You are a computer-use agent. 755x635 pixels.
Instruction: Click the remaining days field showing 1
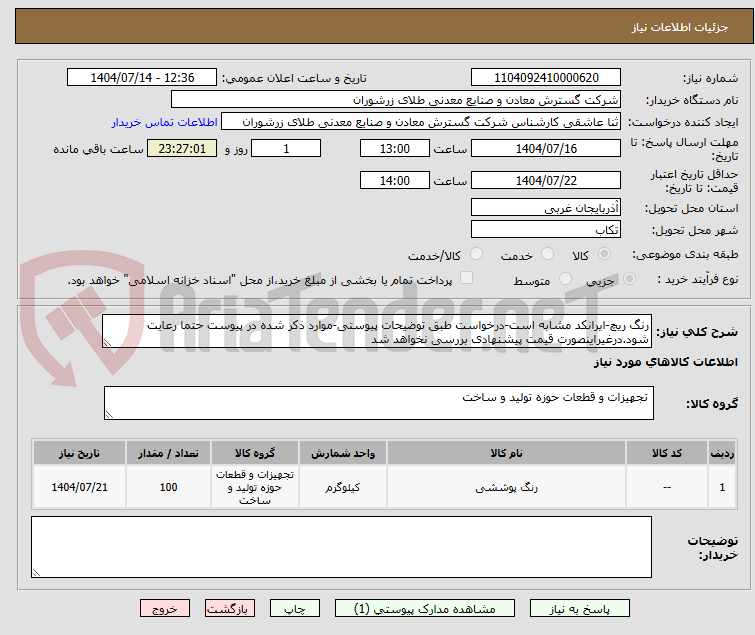coord(286,148)
